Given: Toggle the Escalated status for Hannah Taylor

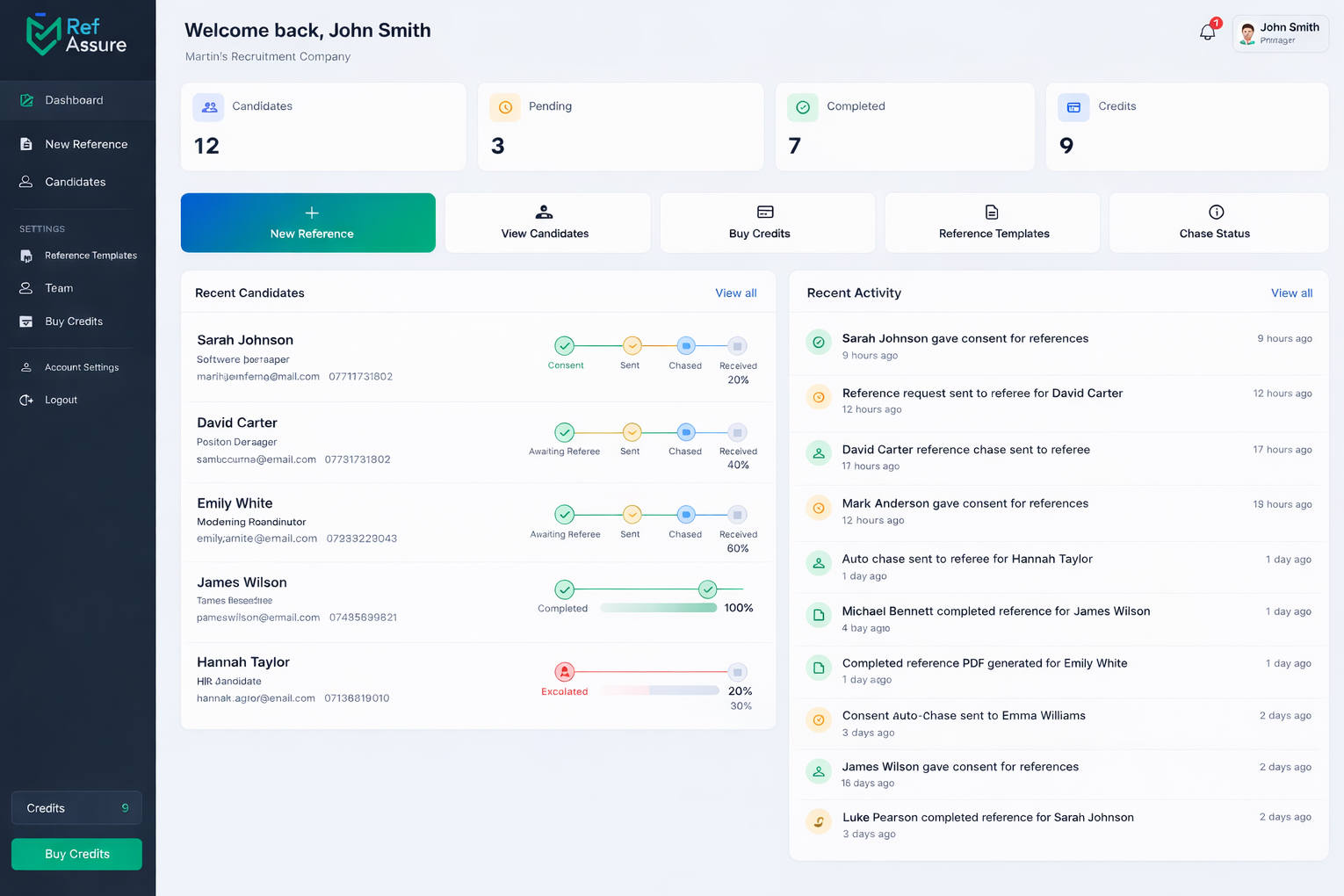Looking at the screenshot, I should (565, 672).
